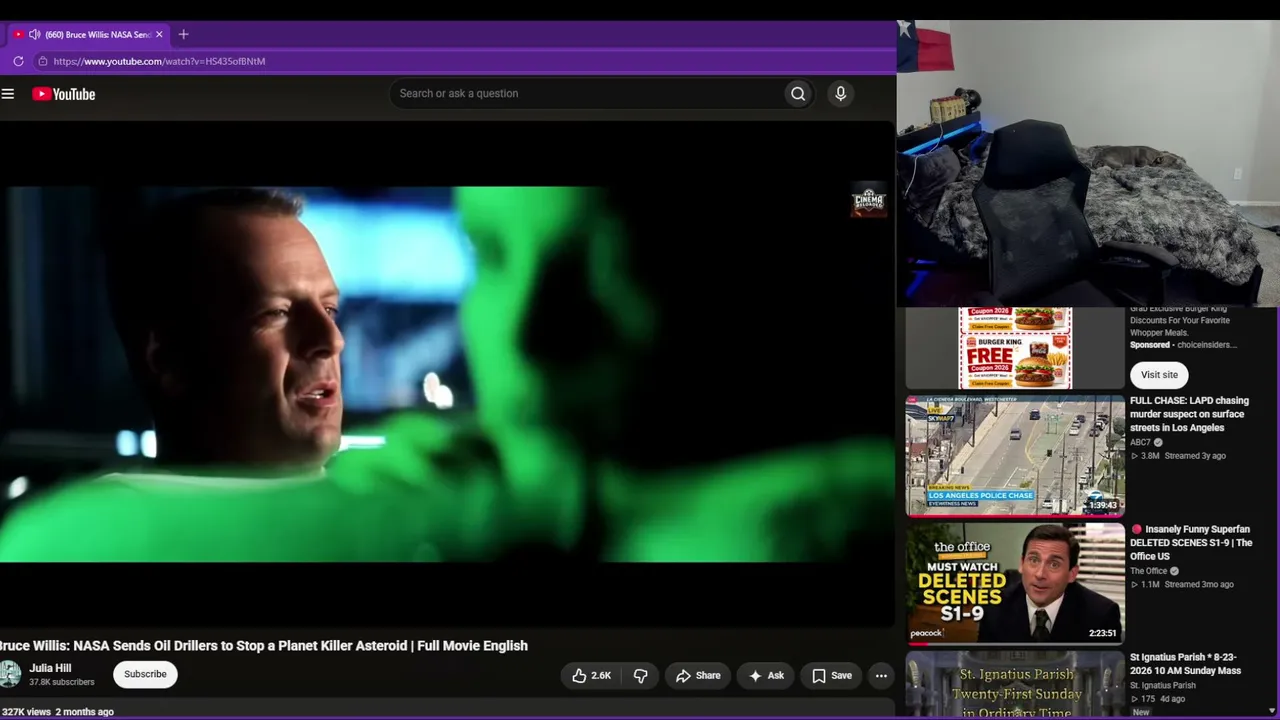Viewport: 1280px width, 720px height.
Task: Dislike the video with the thumbs-down button
Action: [641, 676]
